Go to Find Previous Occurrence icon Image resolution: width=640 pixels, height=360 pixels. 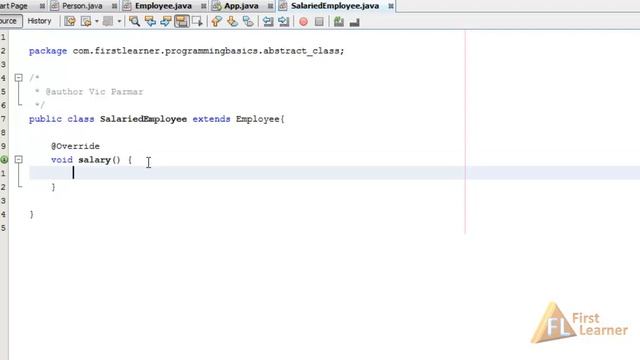150,21
